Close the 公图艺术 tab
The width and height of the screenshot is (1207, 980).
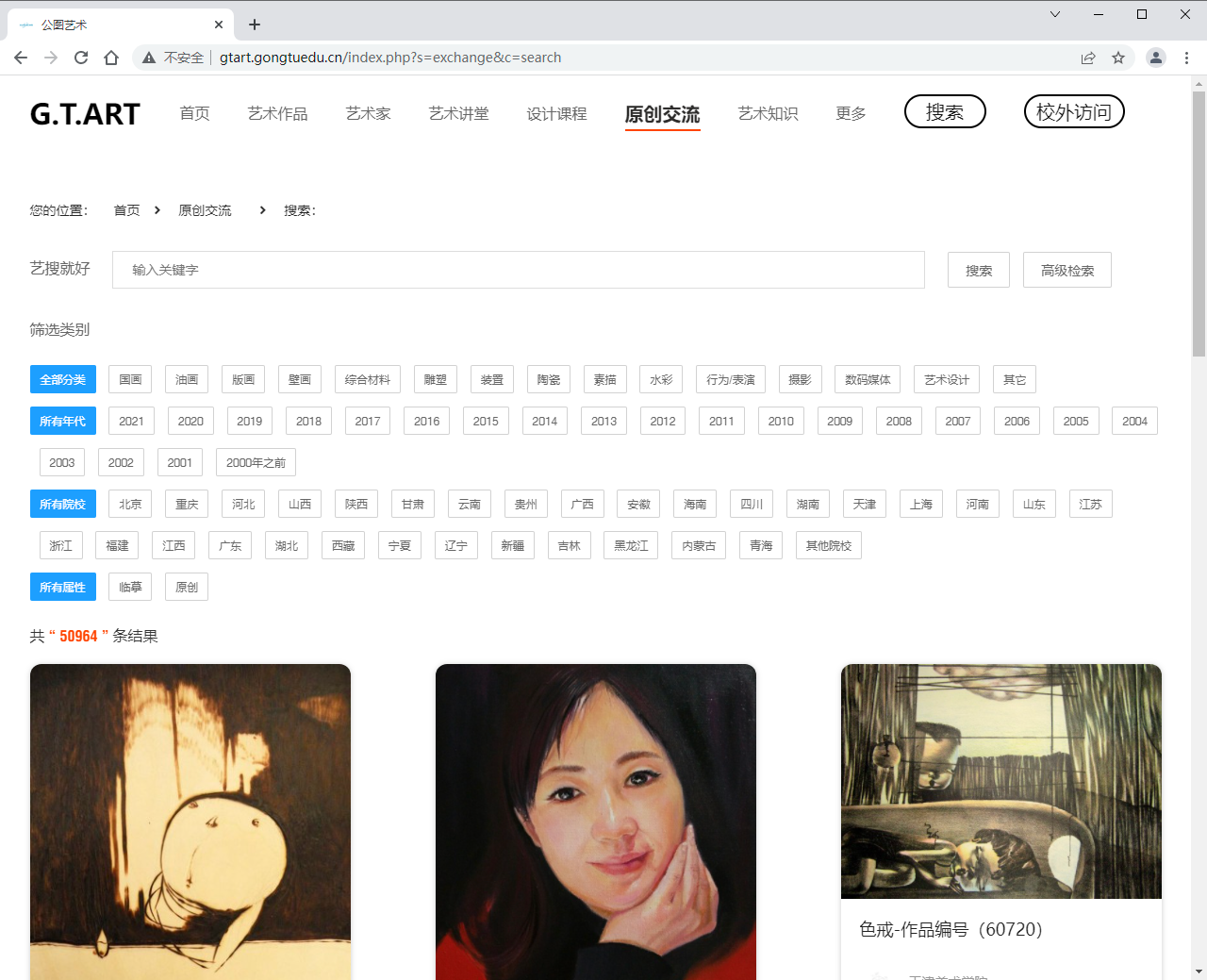coord(219,25)
